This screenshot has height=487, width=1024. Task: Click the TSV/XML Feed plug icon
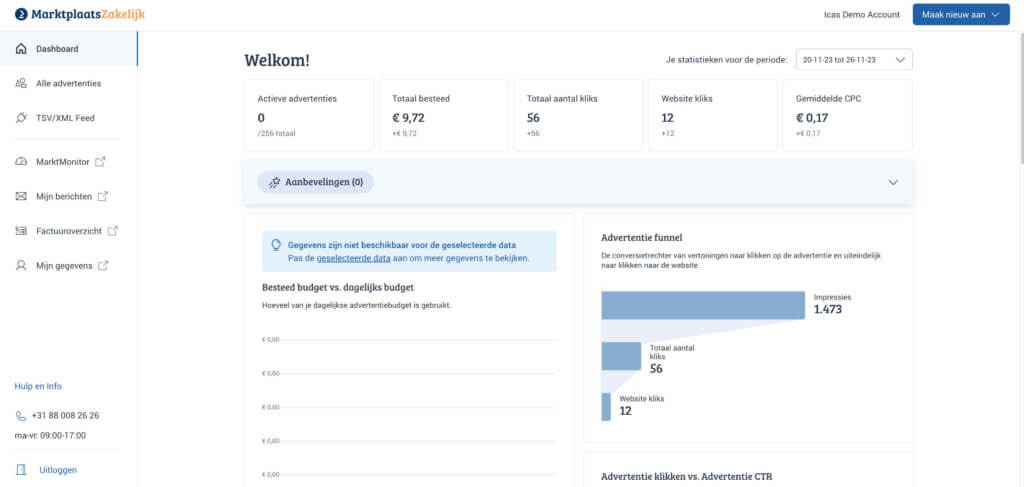(21, 118)
